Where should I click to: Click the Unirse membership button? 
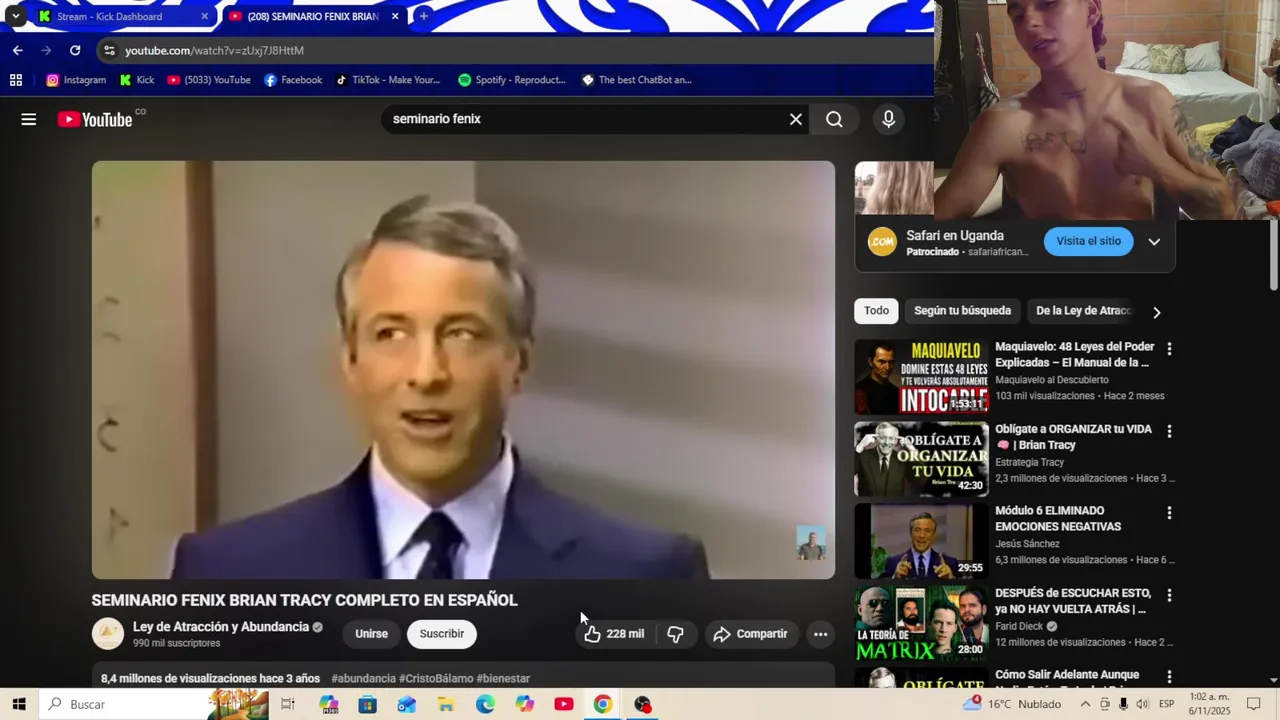tap(371, 634)
